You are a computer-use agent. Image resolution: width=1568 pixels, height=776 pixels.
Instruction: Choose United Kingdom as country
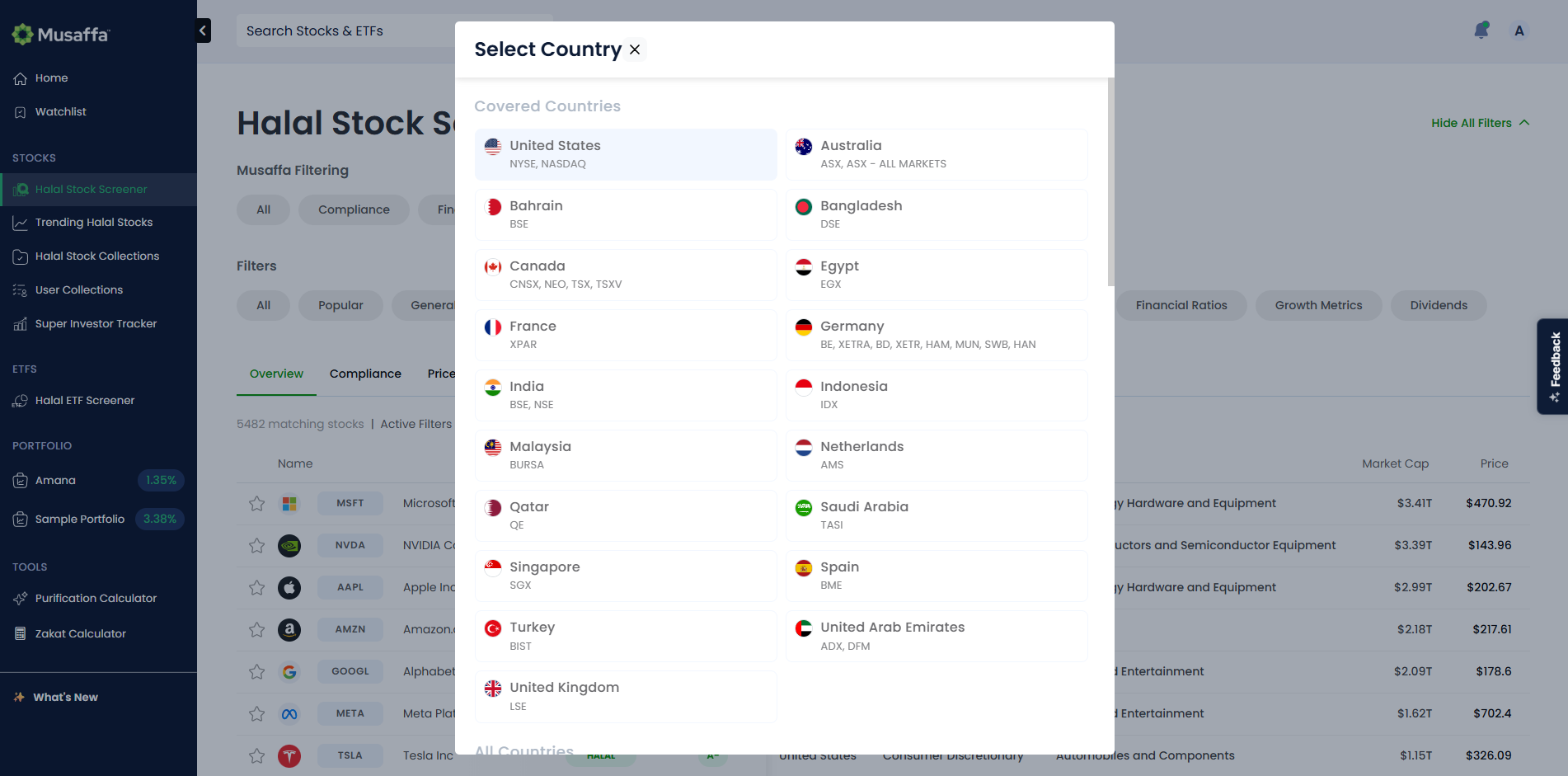[626, 696]
